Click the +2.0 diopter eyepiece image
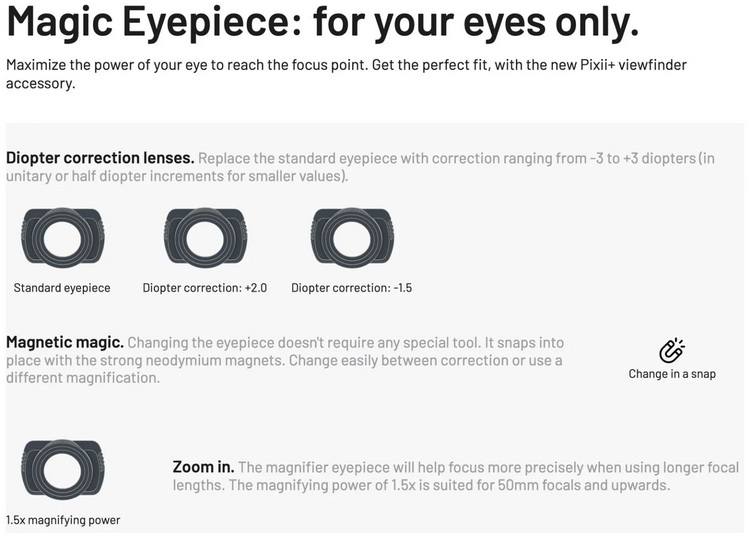The image size is (750, 533). tap(205, 238)
